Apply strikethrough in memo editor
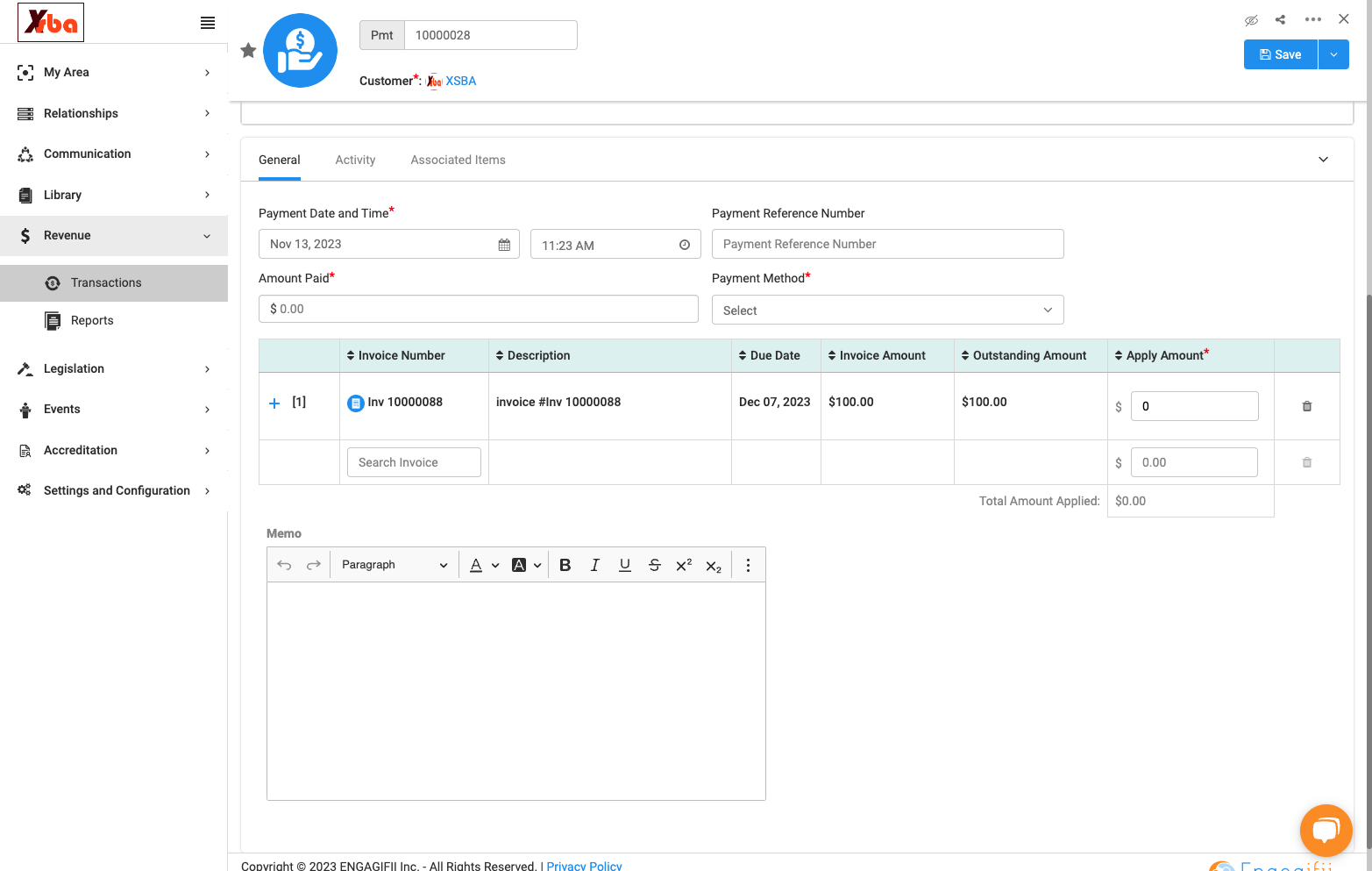Image resolution: width=1372 pixels, height=871 pixels. (655, 565)
